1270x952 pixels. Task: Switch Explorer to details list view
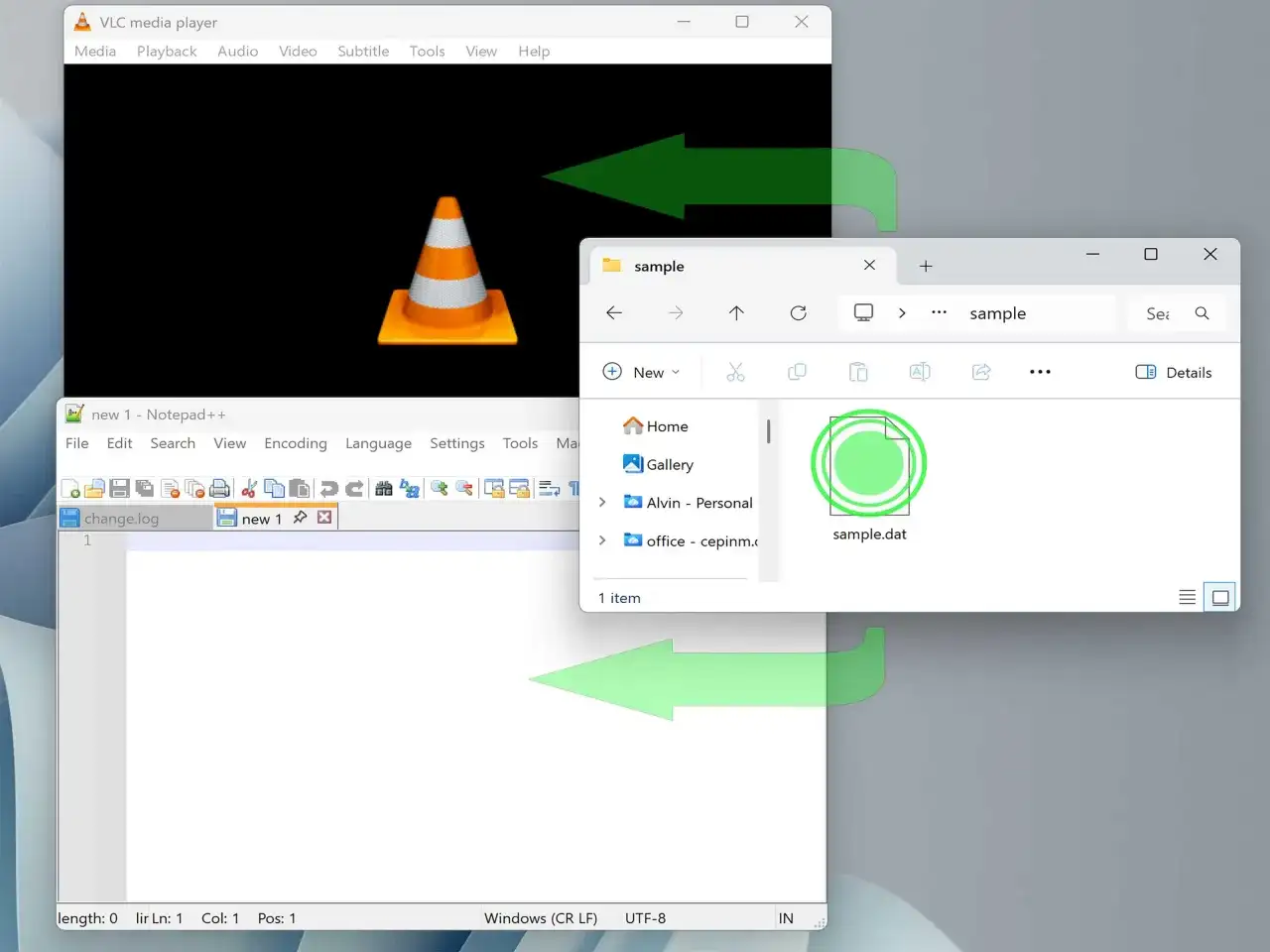[x=1187, y=597]
